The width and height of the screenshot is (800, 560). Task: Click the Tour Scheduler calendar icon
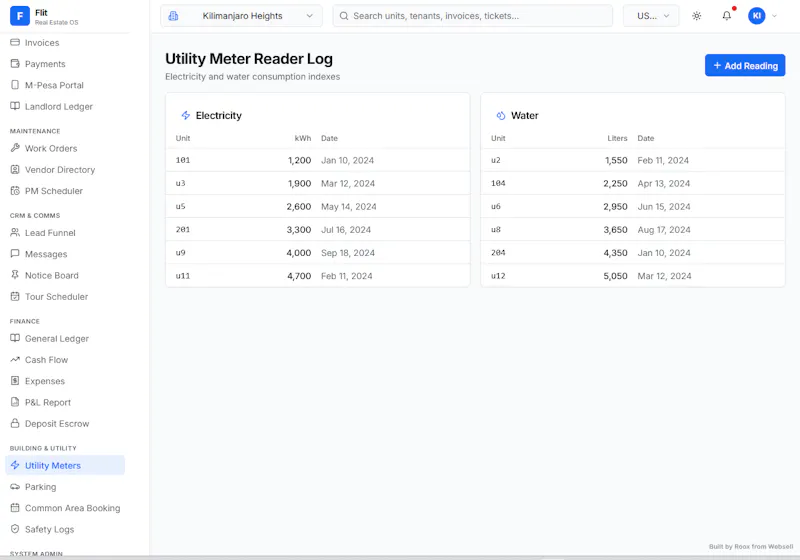point(15,296)
